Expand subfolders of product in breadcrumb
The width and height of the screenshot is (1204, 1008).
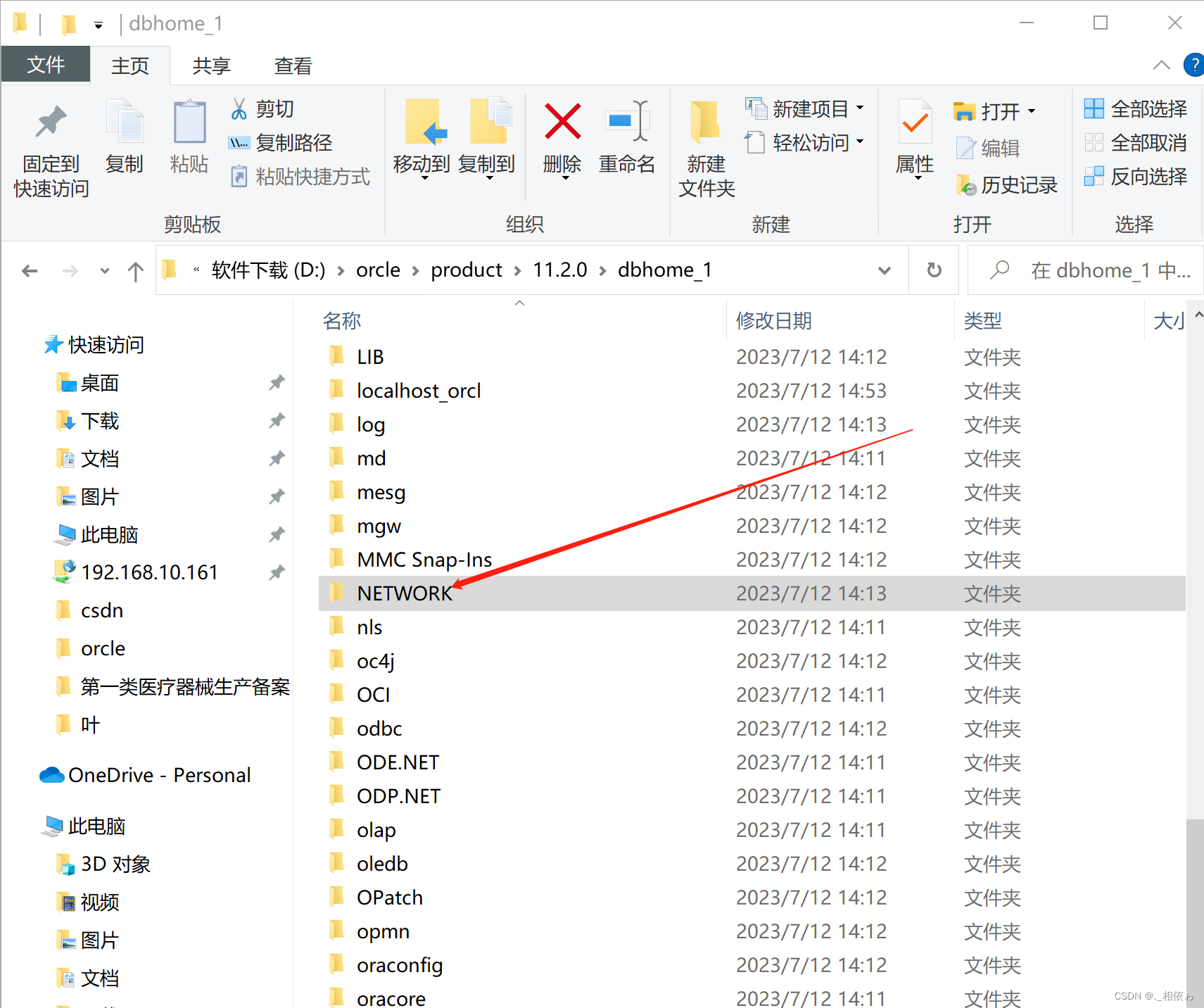[x=517, y=271]
